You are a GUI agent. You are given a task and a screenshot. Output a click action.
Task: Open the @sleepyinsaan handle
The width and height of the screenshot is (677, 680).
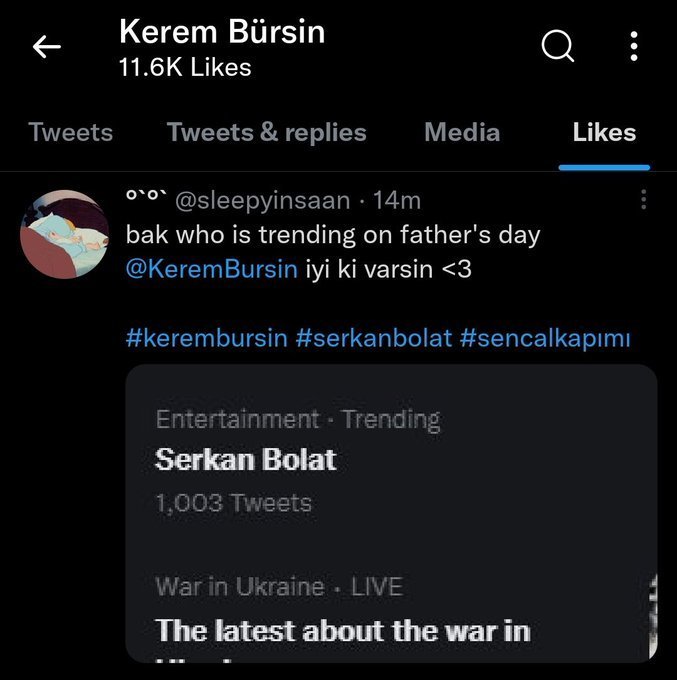coord(263,201)
